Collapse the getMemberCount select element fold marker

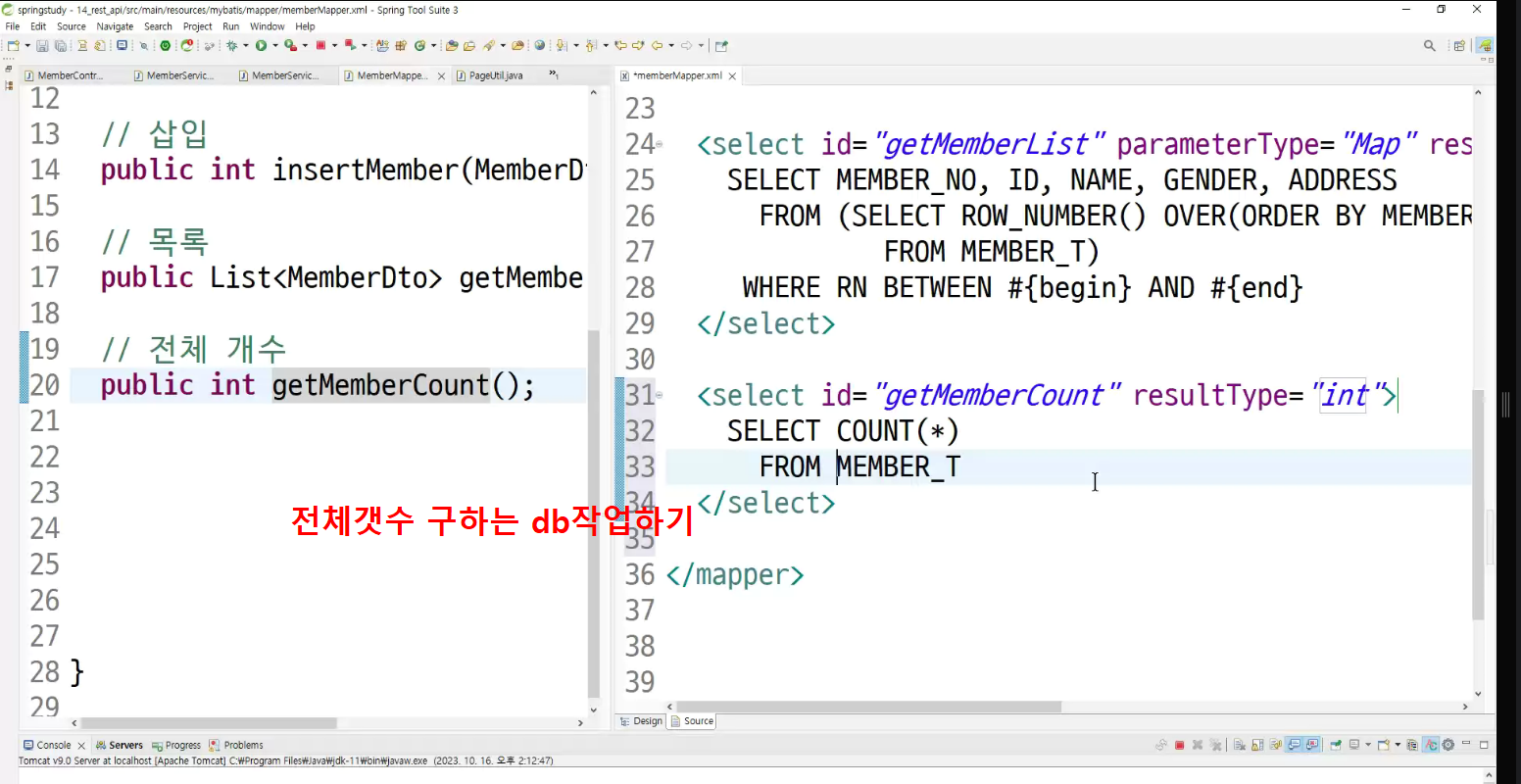[660, 396]
